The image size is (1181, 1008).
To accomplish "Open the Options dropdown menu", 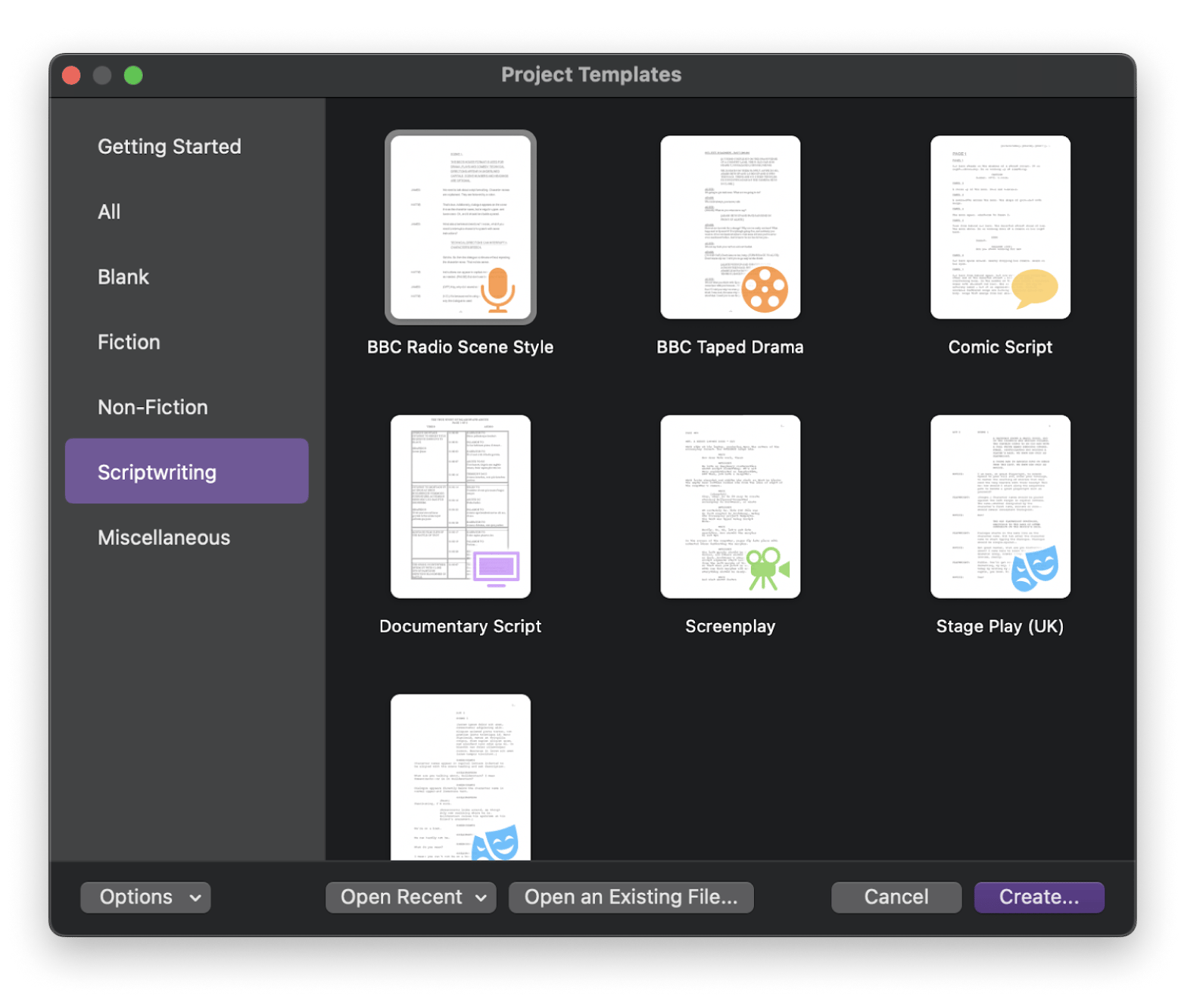I will coord(145,897).
